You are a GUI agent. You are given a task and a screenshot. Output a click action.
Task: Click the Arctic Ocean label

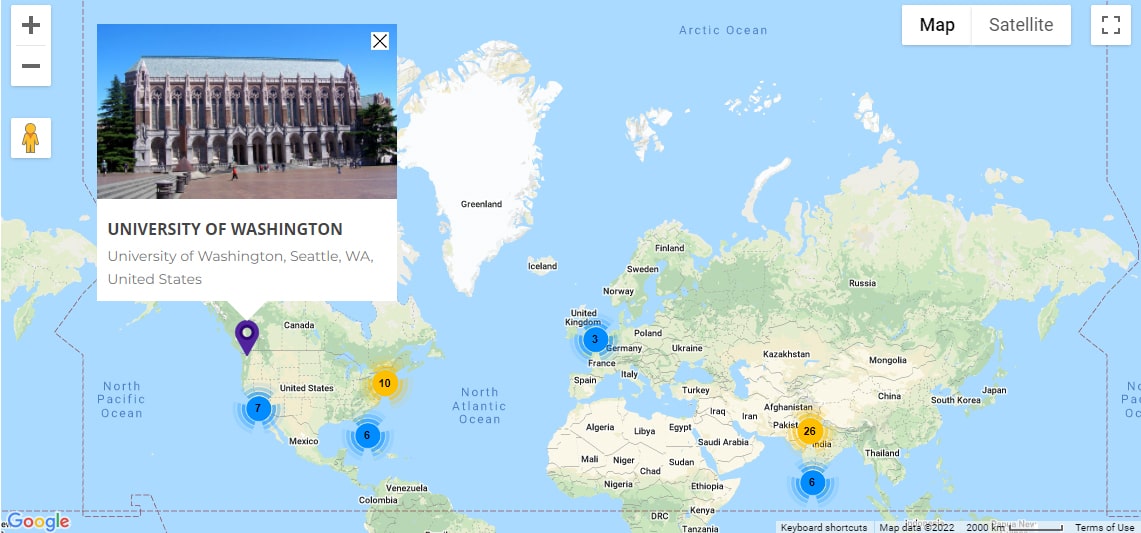(x=723, y=30)
